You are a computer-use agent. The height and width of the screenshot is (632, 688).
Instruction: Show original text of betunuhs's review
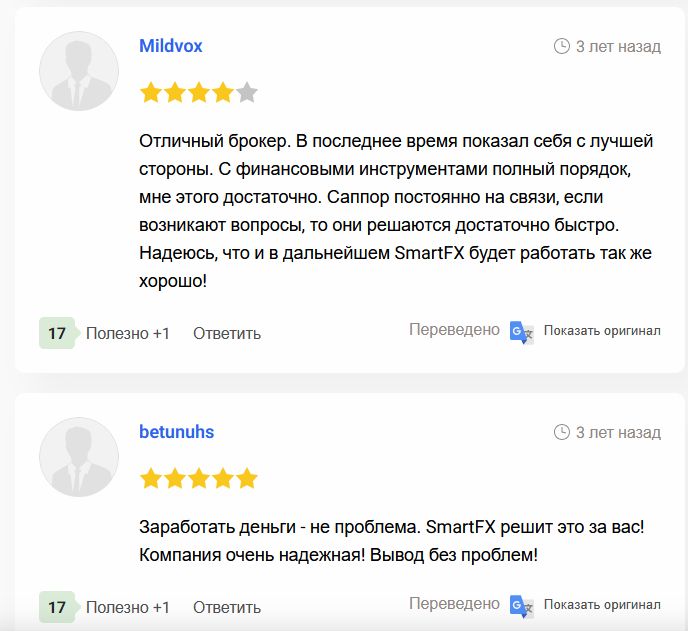point(602,605)
